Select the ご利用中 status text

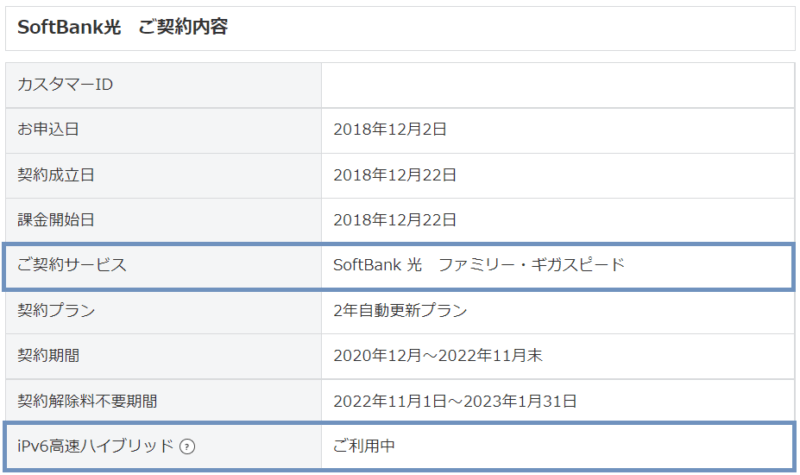point(364,446)
